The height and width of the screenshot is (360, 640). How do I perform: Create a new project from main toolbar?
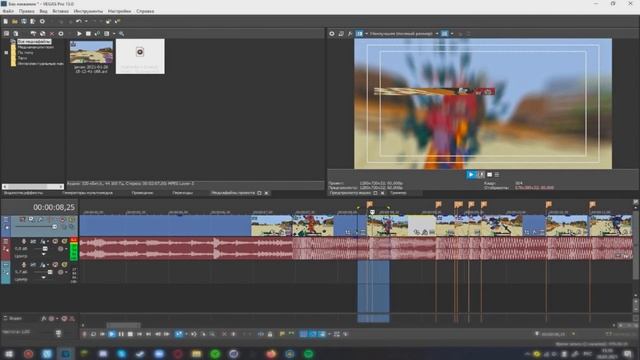(6, 21)
